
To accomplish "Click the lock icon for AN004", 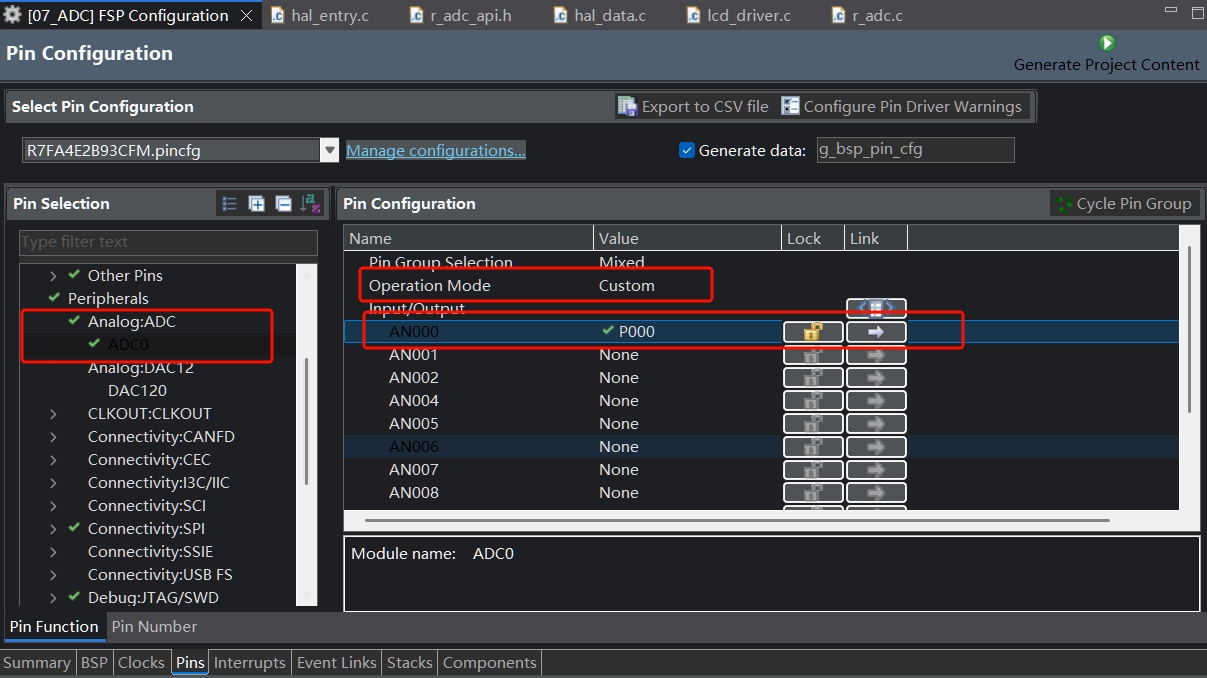I will pos(812,401).
